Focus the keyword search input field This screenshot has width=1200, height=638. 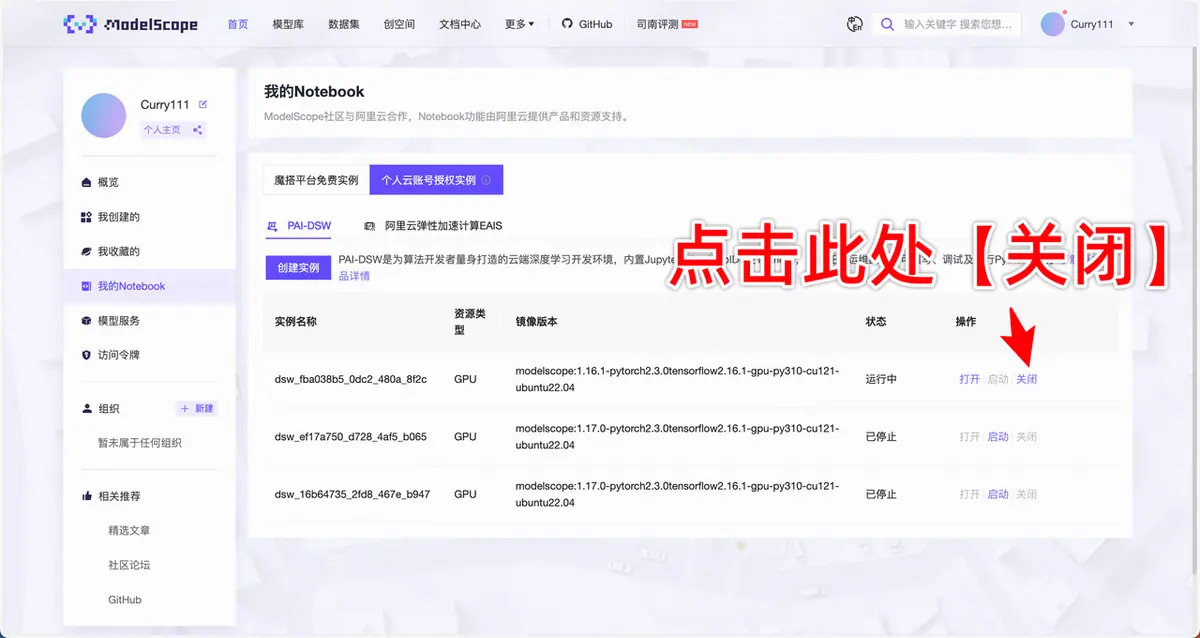coord(957,24)
